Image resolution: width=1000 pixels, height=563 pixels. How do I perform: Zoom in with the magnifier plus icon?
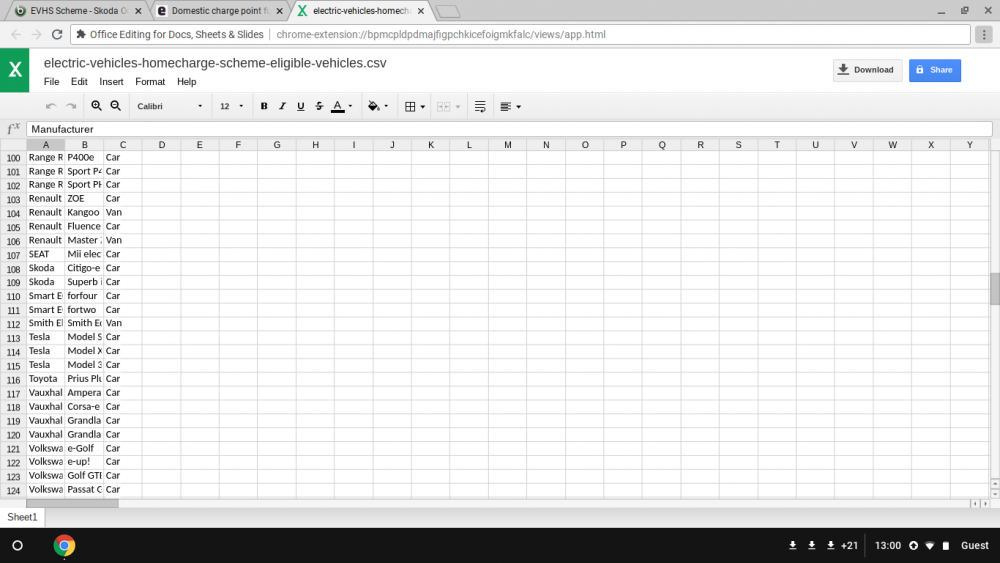coord(96,106)
